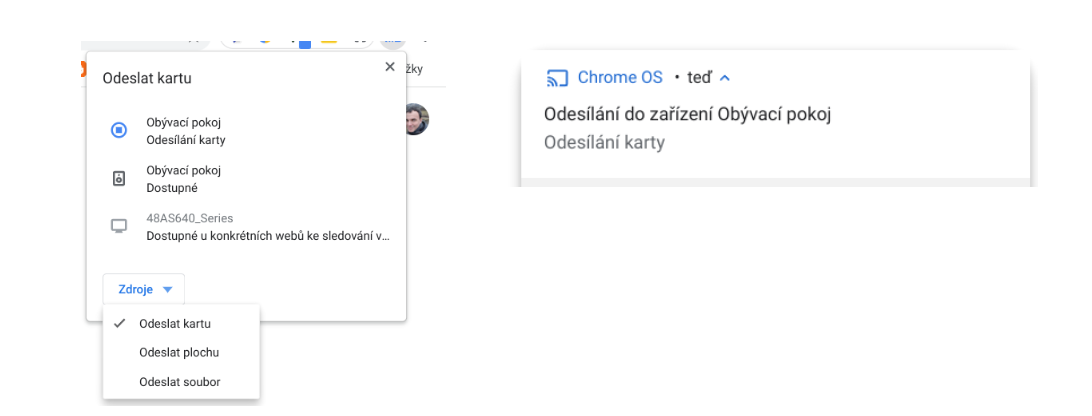Click the monitor icon for 48AS640_Series
This screenshot has height=416, width=1092.
(119, 226)
